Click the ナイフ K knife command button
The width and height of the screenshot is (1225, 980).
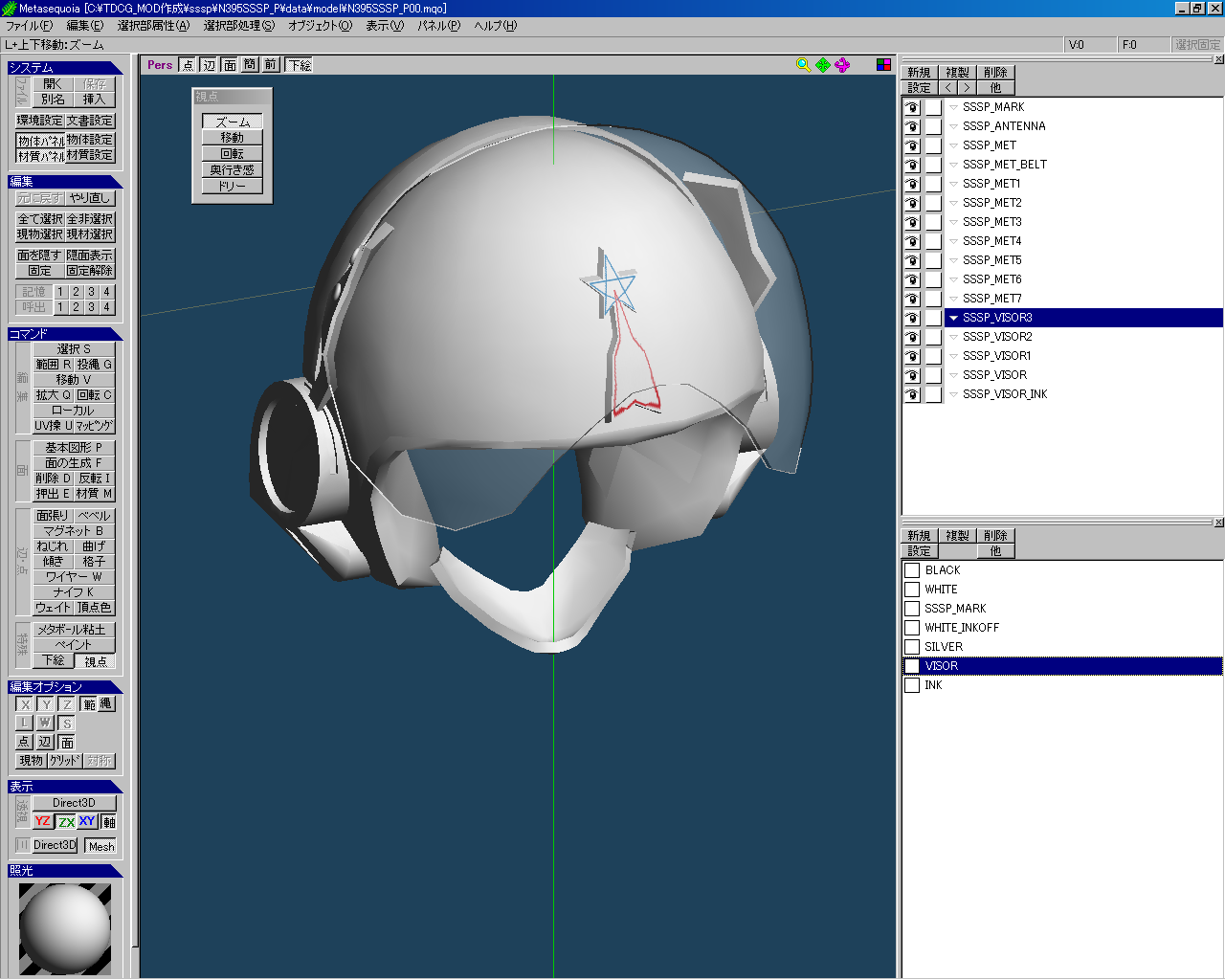(74, 591)
